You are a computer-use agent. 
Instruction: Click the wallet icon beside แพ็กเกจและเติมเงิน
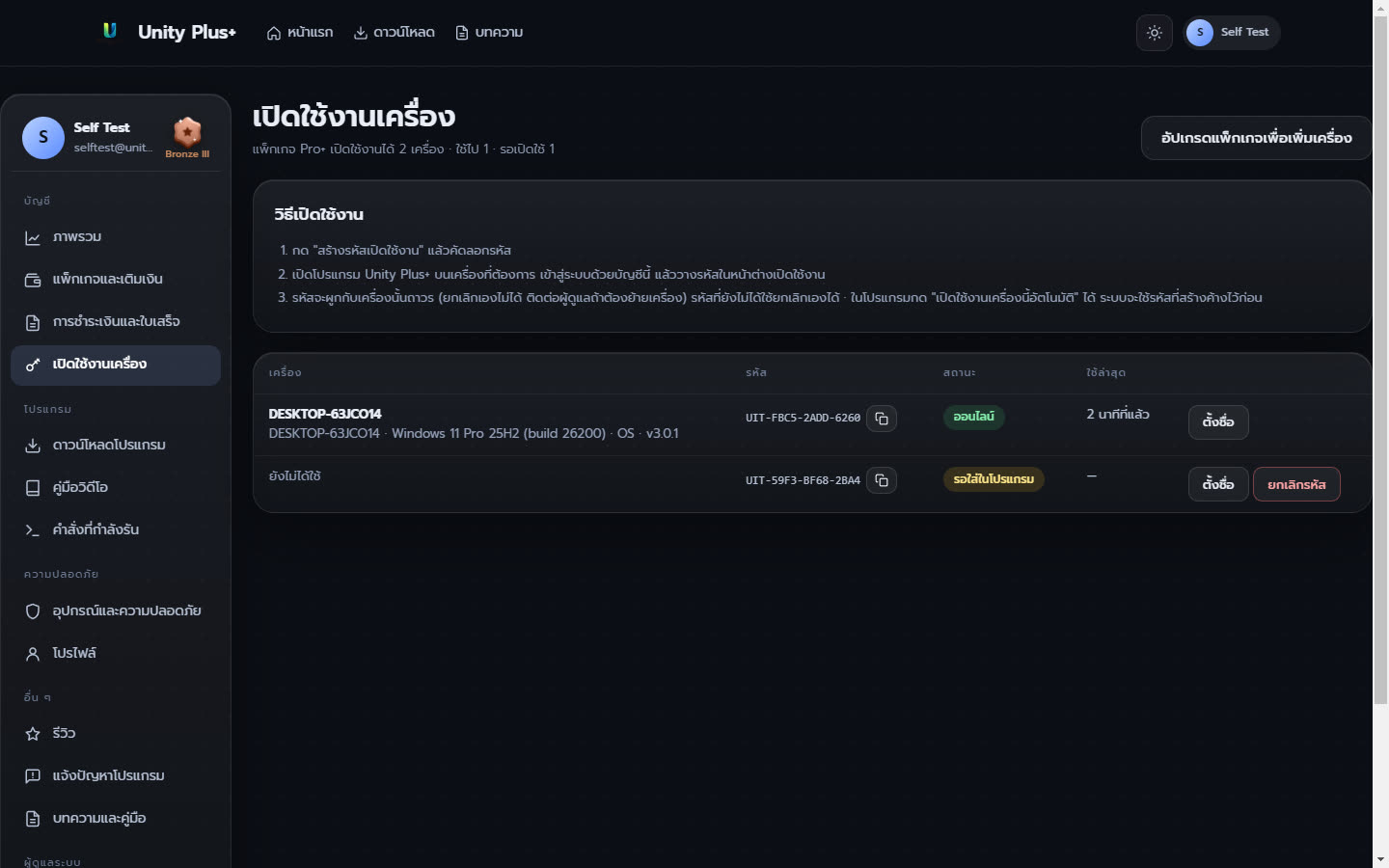pos(33,280)
